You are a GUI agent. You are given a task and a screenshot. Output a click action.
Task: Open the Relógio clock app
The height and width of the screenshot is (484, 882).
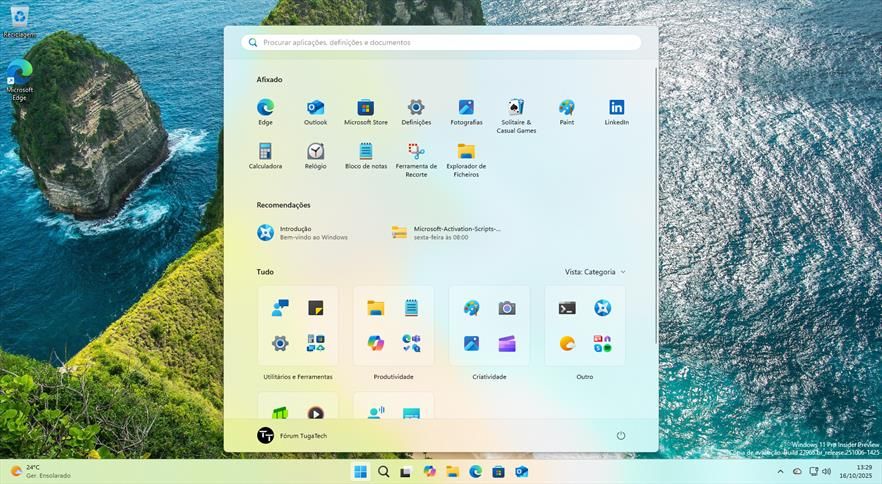point(316,155)
